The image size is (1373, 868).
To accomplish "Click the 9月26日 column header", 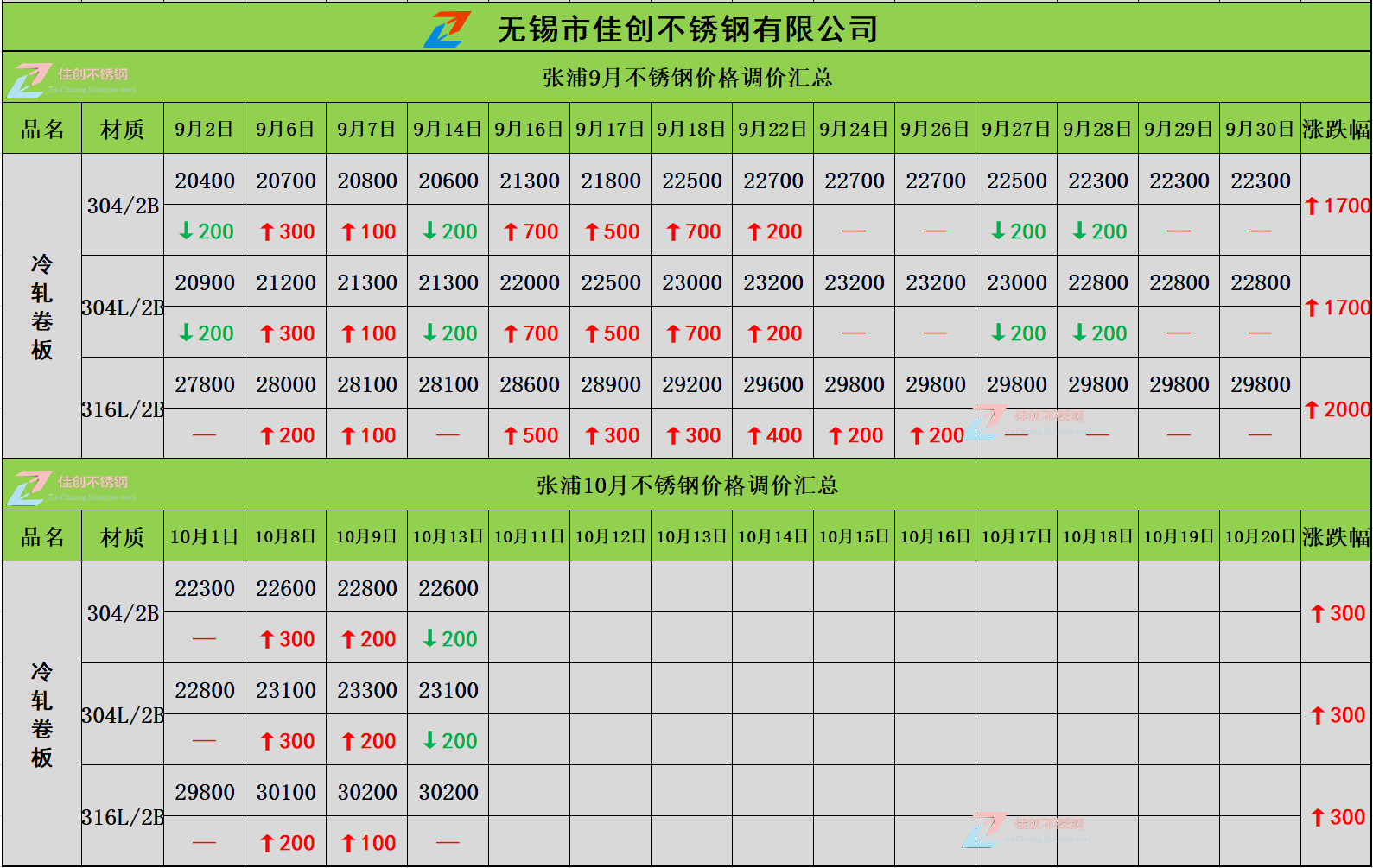I will pos(936,129).
